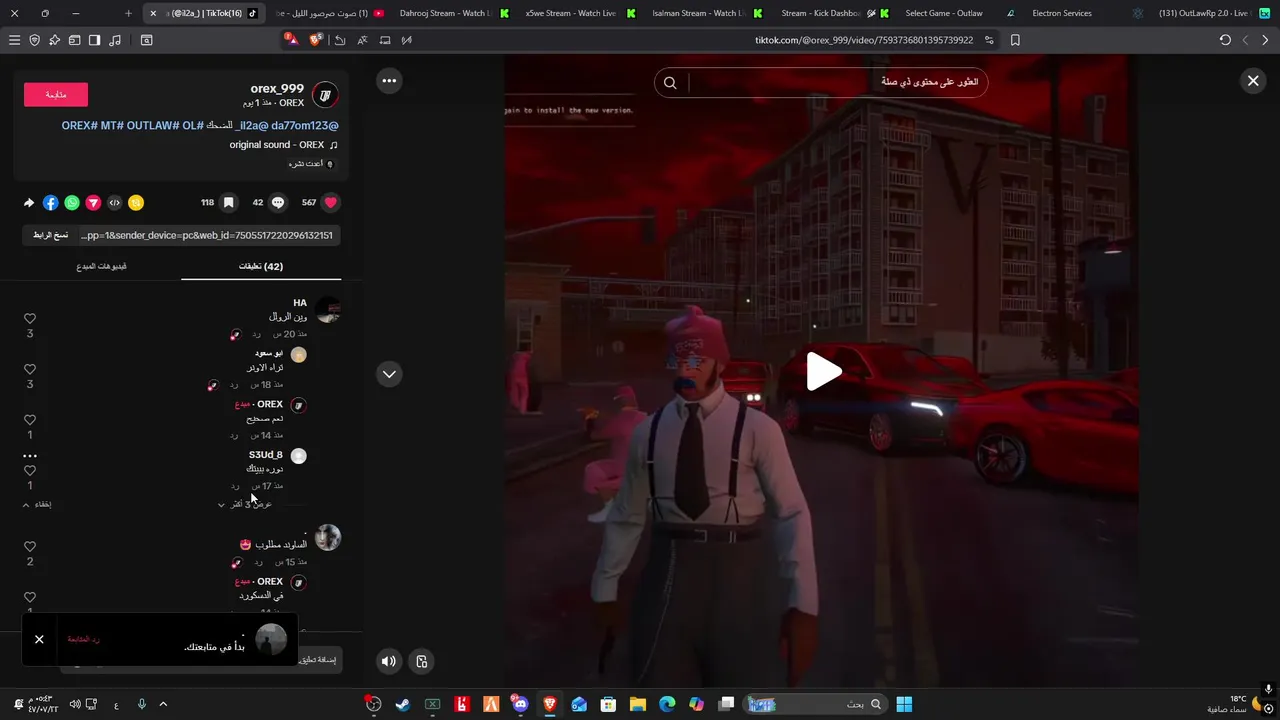1280x720 pixels.
Task: Share the video to WhatsApp
Action: (72, 203)
